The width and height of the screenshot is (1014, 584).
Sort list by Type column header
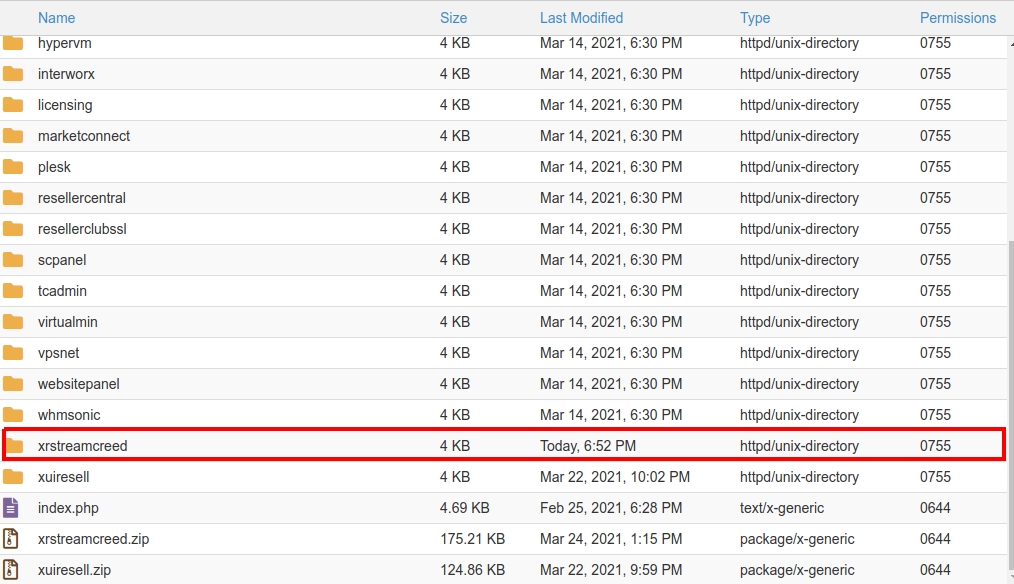(755, 18)
